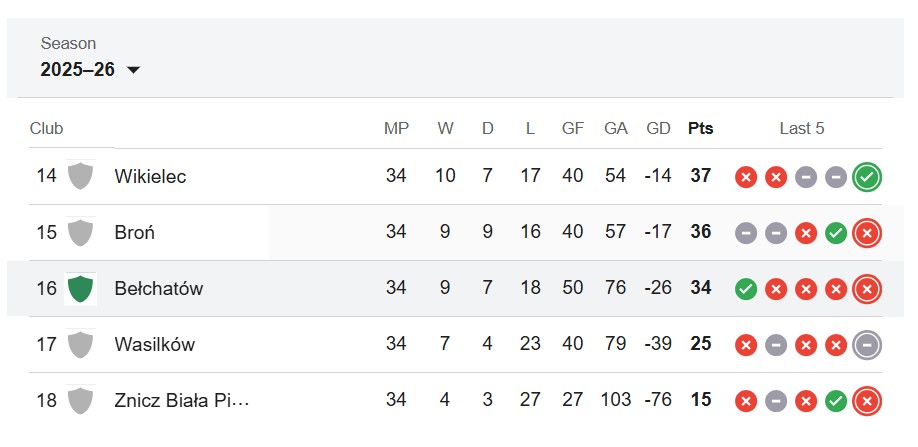Viewport: 918px width, 447px height.
Task: Click Znicz Biała Piska's shield crest
Action: pos(80,401)
